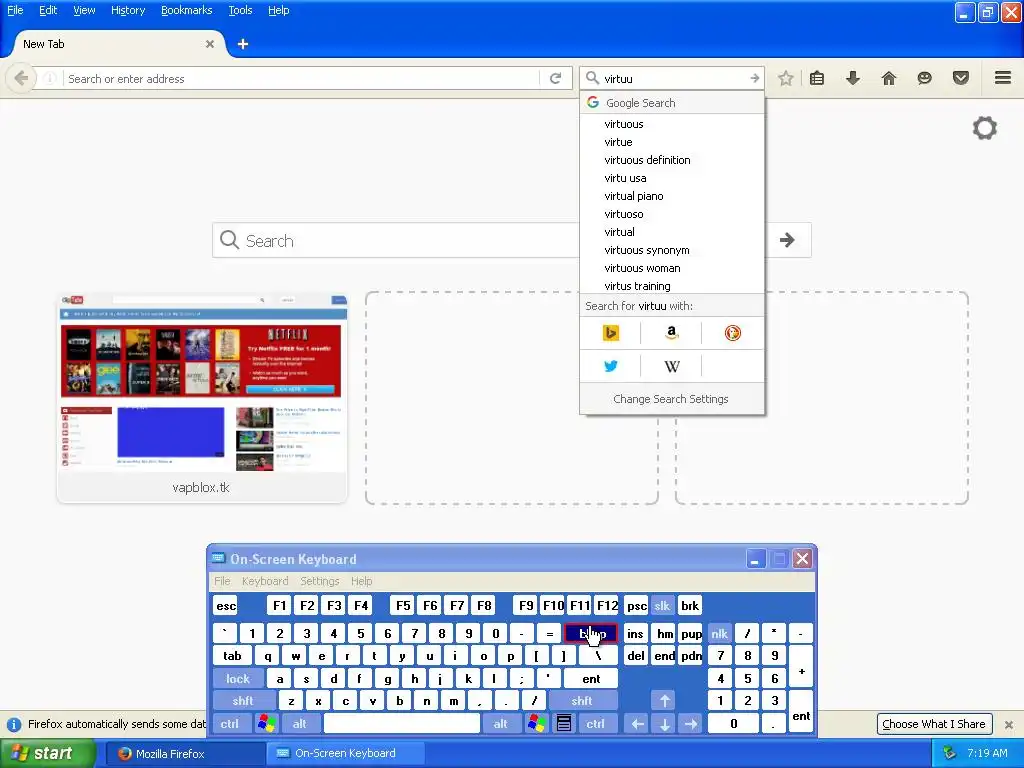Screen dimensions: 1024x768
Task: Close the New Tab tab
Action: pos(210,44)
